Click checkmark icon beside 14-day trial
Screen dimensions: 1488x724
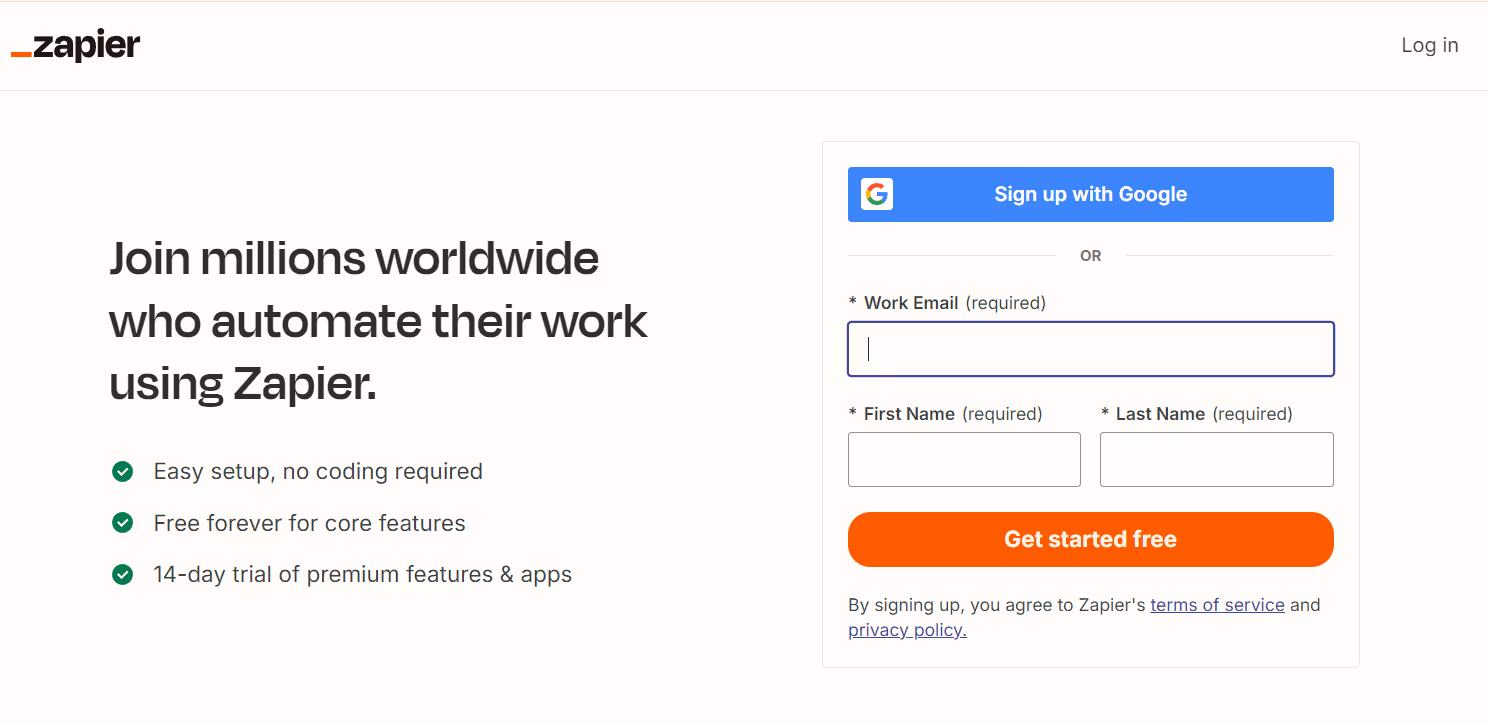[x=122, y=575]
